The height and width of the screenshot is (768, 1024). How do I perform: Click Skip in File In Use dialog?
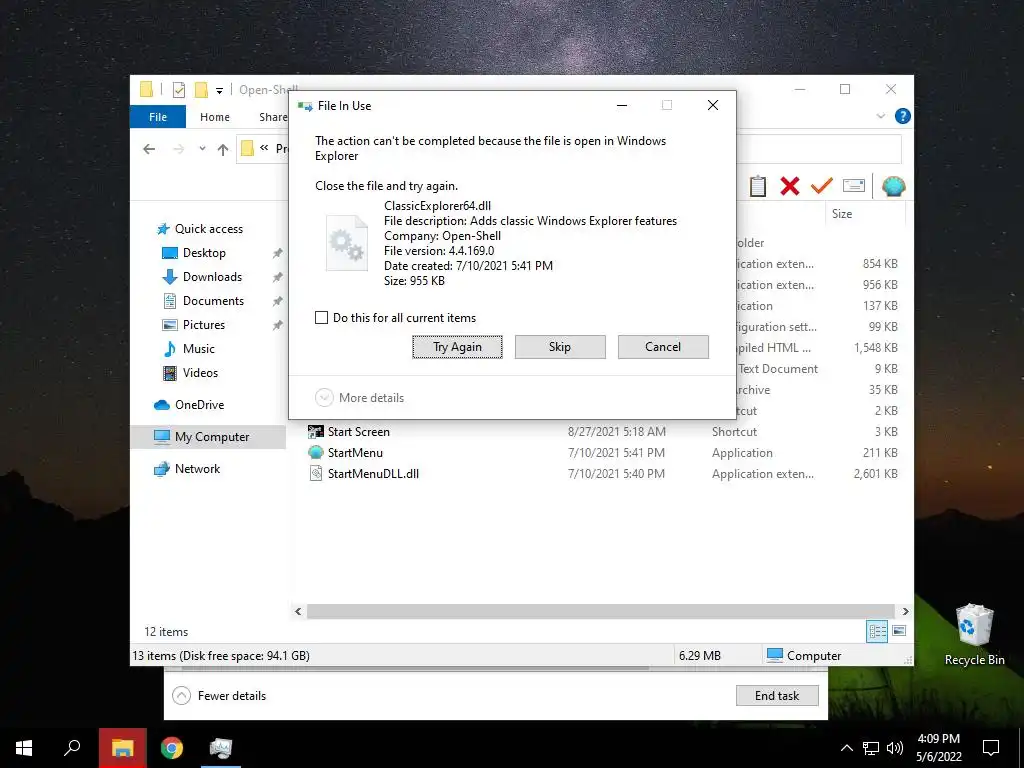[x=560, y=347]
